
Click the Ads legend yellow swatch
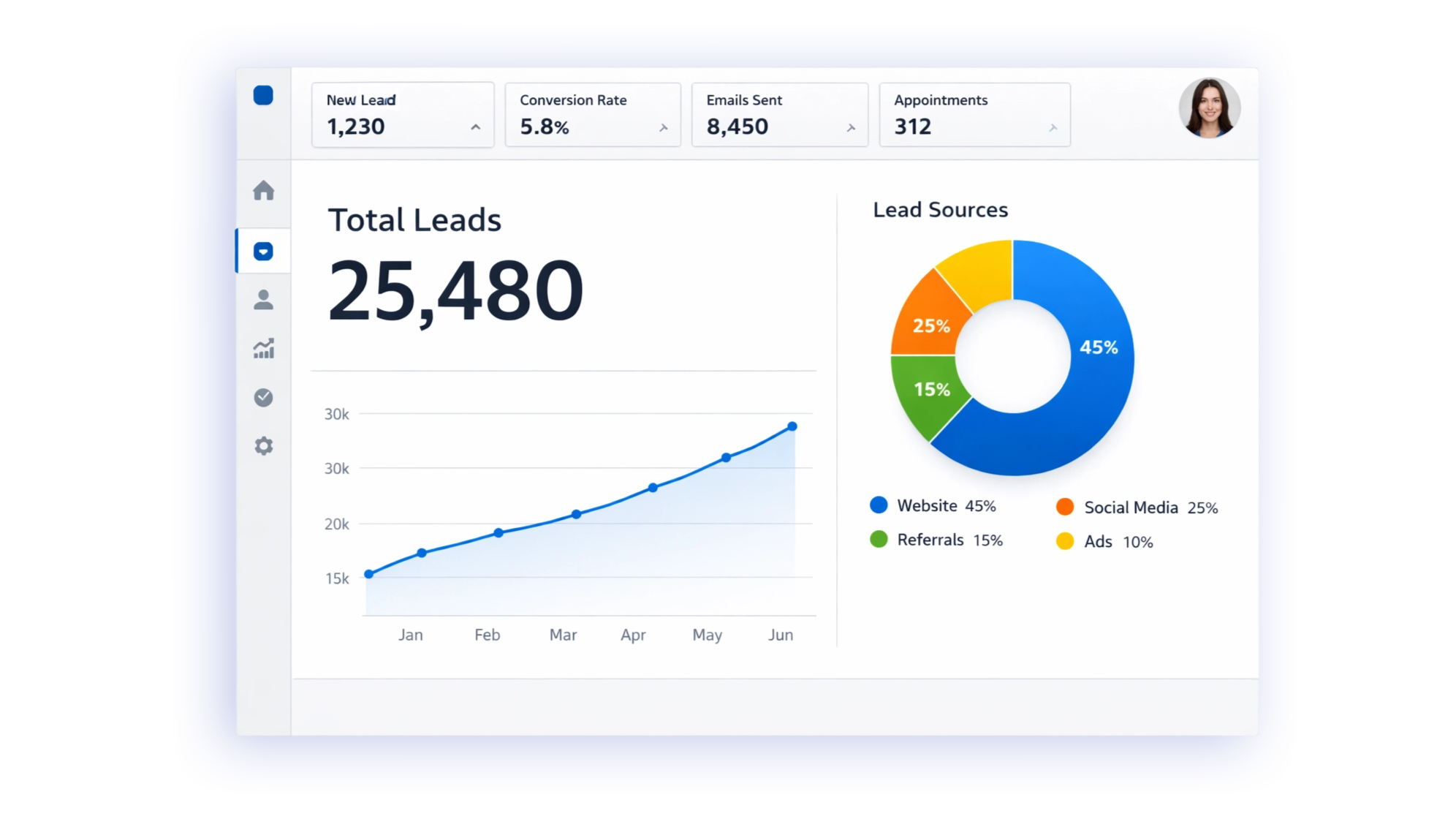[x=1065, y=541]
